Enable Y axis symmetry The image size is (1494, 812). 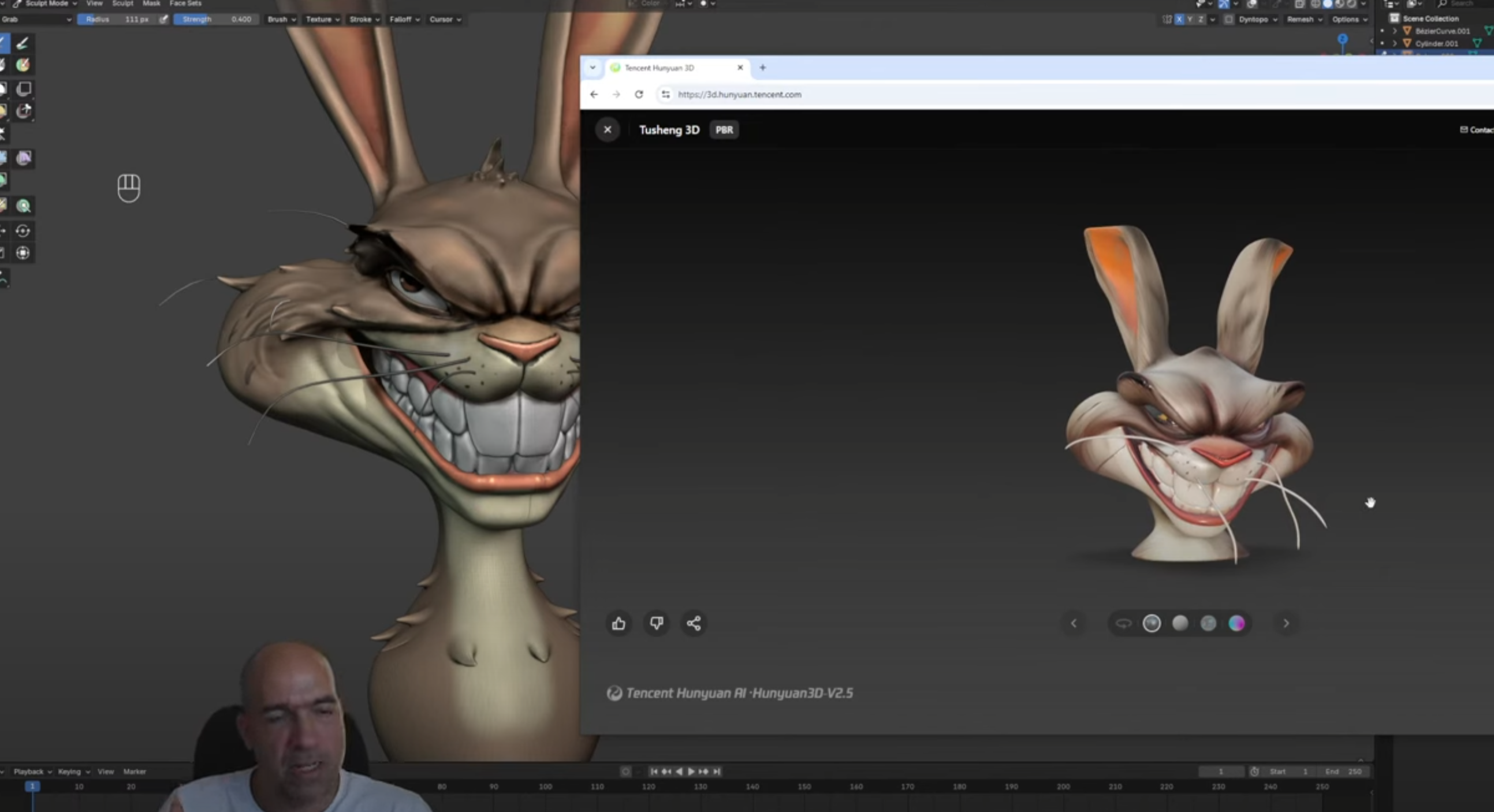click(1190, 20)
